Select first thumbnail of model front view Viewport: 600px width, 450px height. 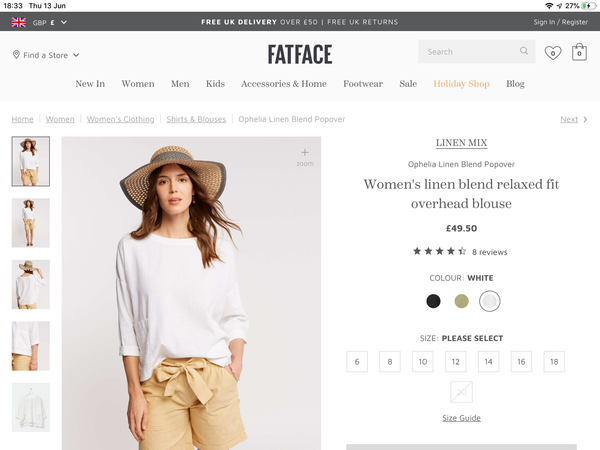click(31, 161)
